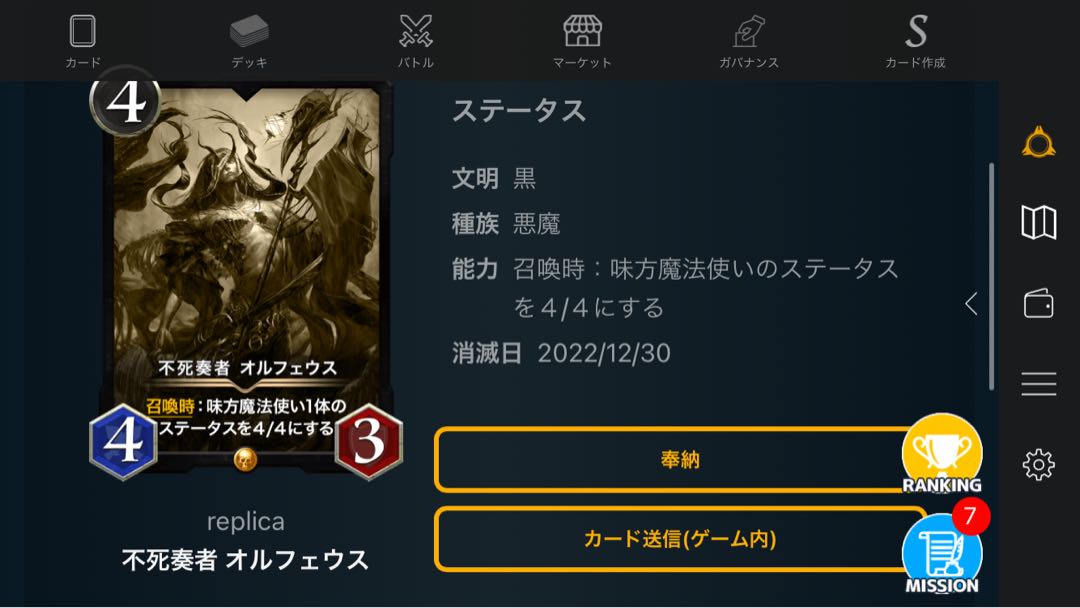Click the 奉納 button
The image size is (1080, 608).
coord(680,459)
